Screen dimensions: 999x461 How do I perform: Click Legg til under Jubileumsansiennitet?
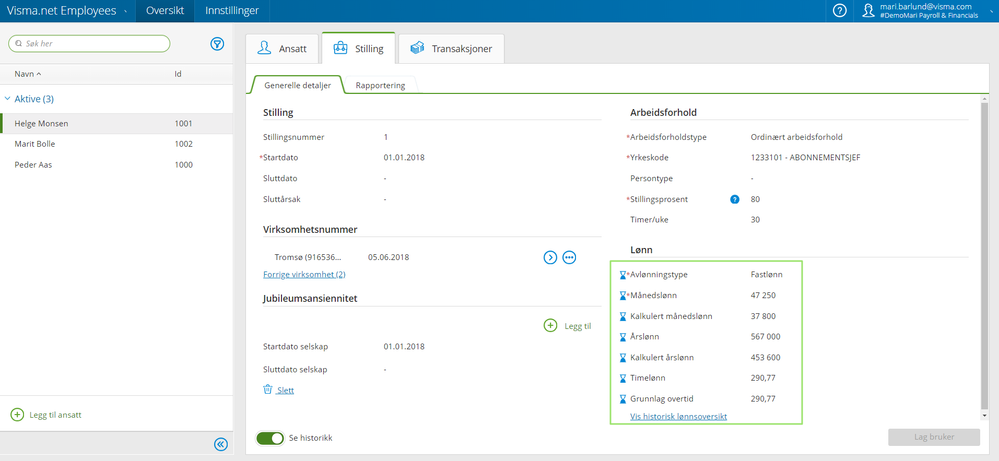(578, 325)
